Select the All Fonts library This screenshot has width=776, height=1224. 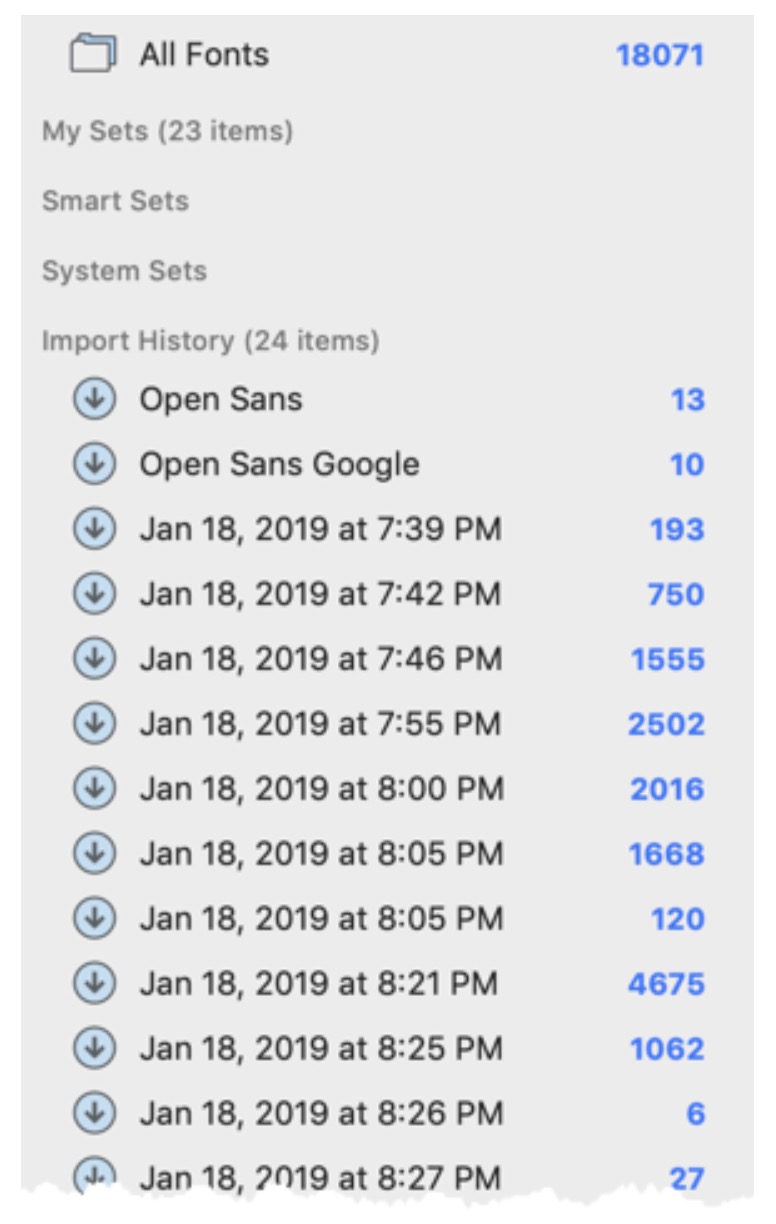point(204,54)
